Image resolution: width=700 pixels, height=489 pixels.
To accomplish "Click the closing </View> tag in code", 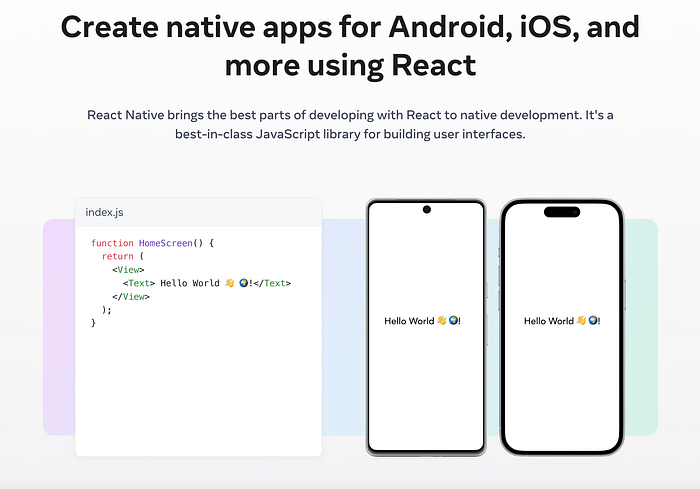I will point(131,297).
